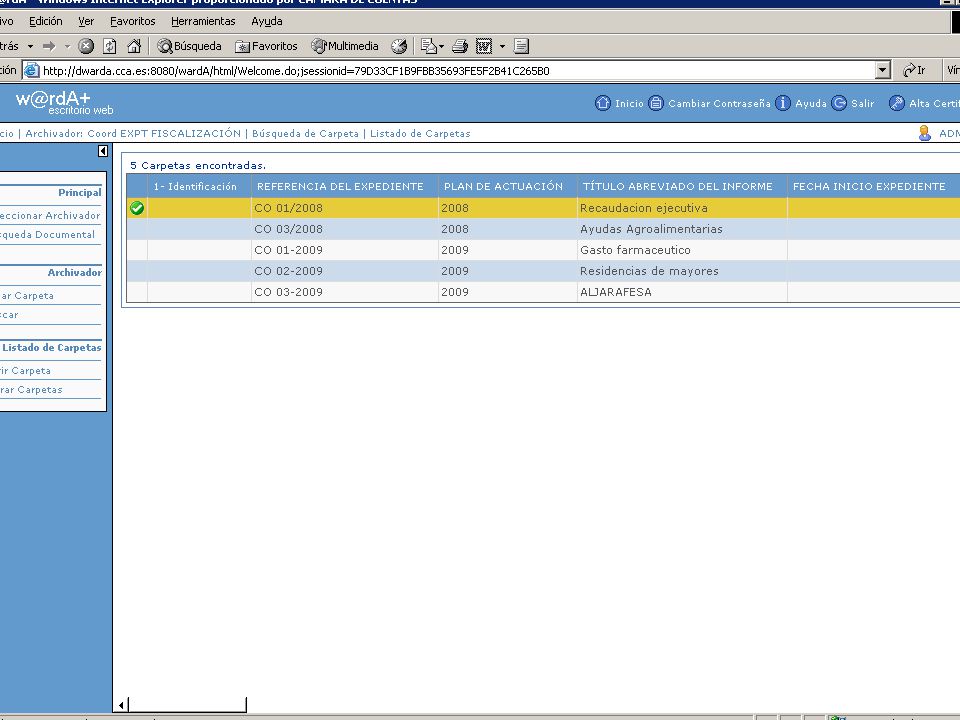
Task: Click the Stop loading toolbar icon
Action: click(x=86, y=46)
